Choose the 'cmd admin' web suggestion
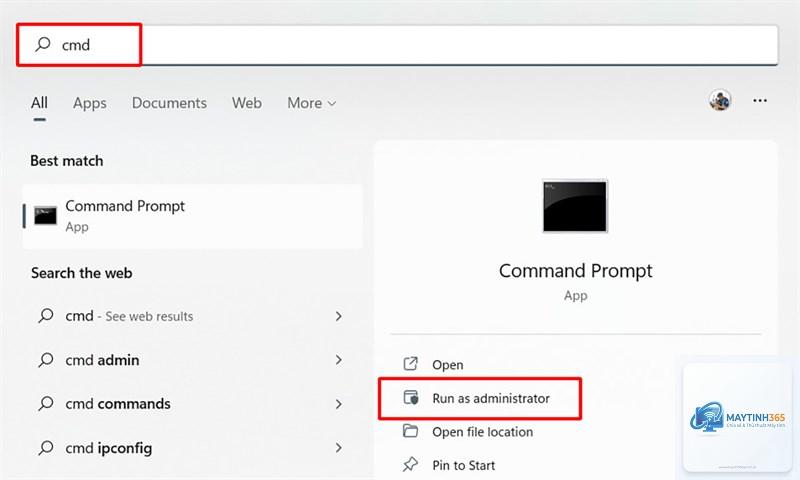The height and width of the screenshot is (480, 800). pos(192,360)
